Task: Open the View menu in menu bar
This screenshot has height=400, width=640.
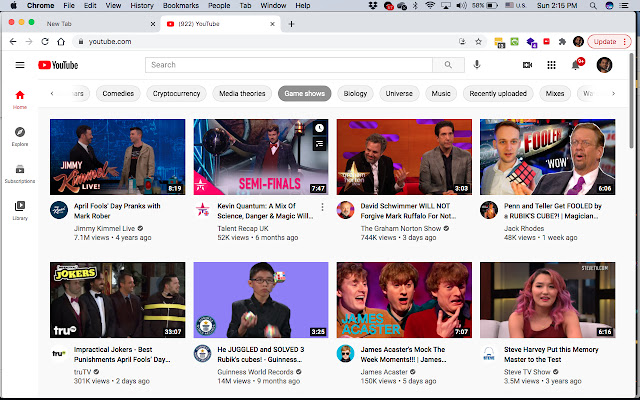Action: (113, 6)
